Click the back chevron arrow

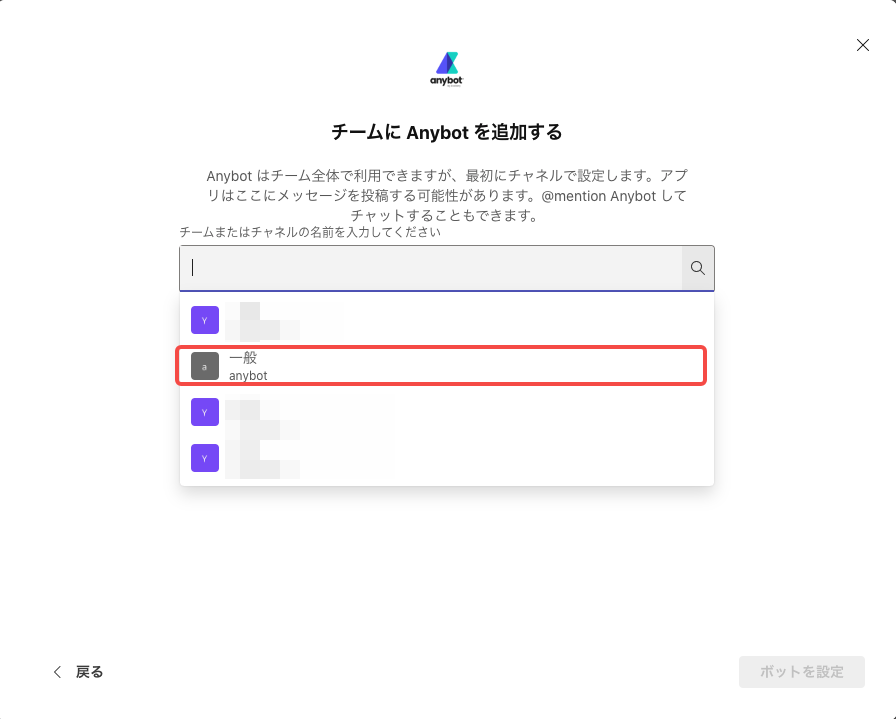pos(58,672)
